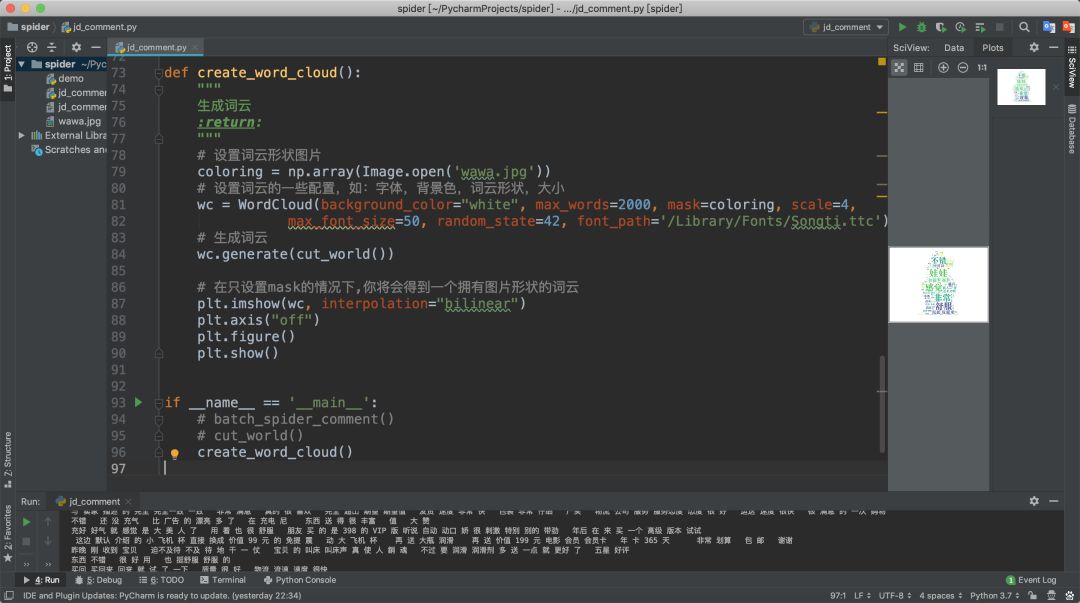Open the Event Log
This screenshot has height=603, width=1080.
point(1030,580)
